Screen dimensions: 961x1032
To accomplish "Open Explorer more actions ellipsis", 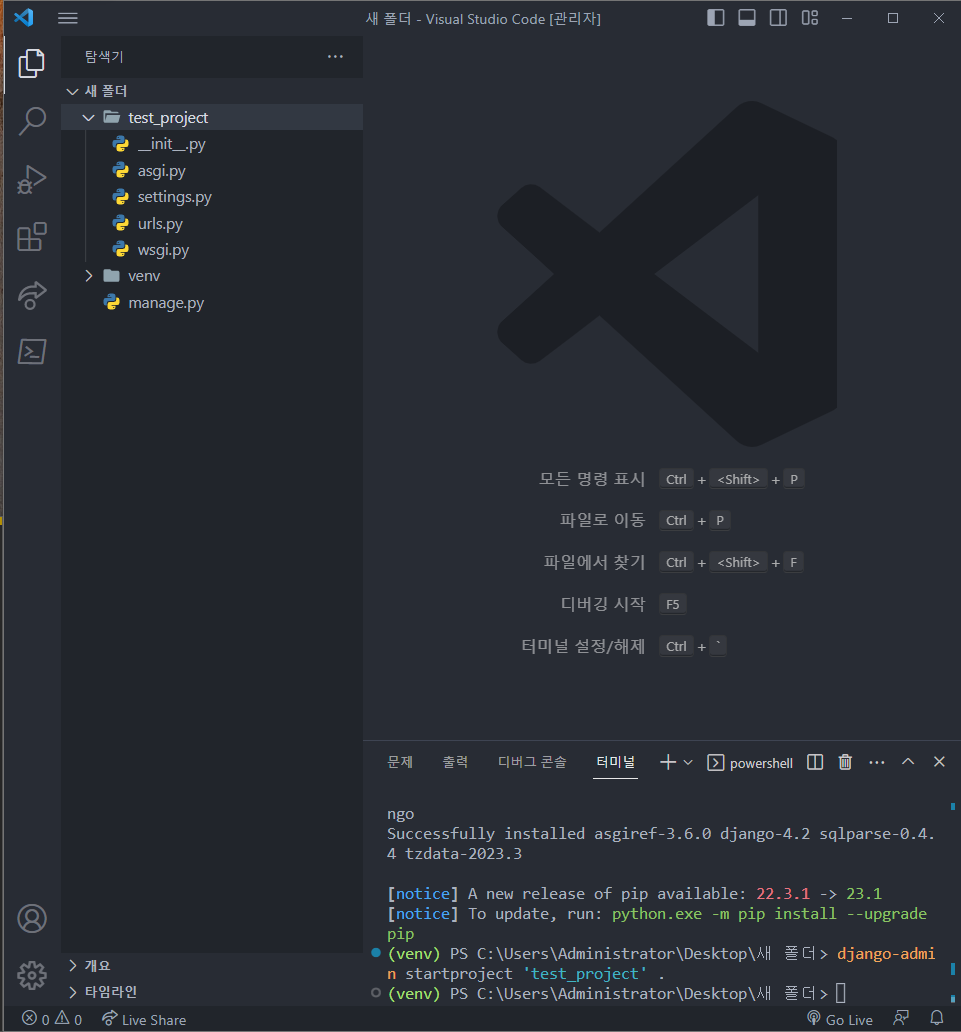I will click(335, 57).
